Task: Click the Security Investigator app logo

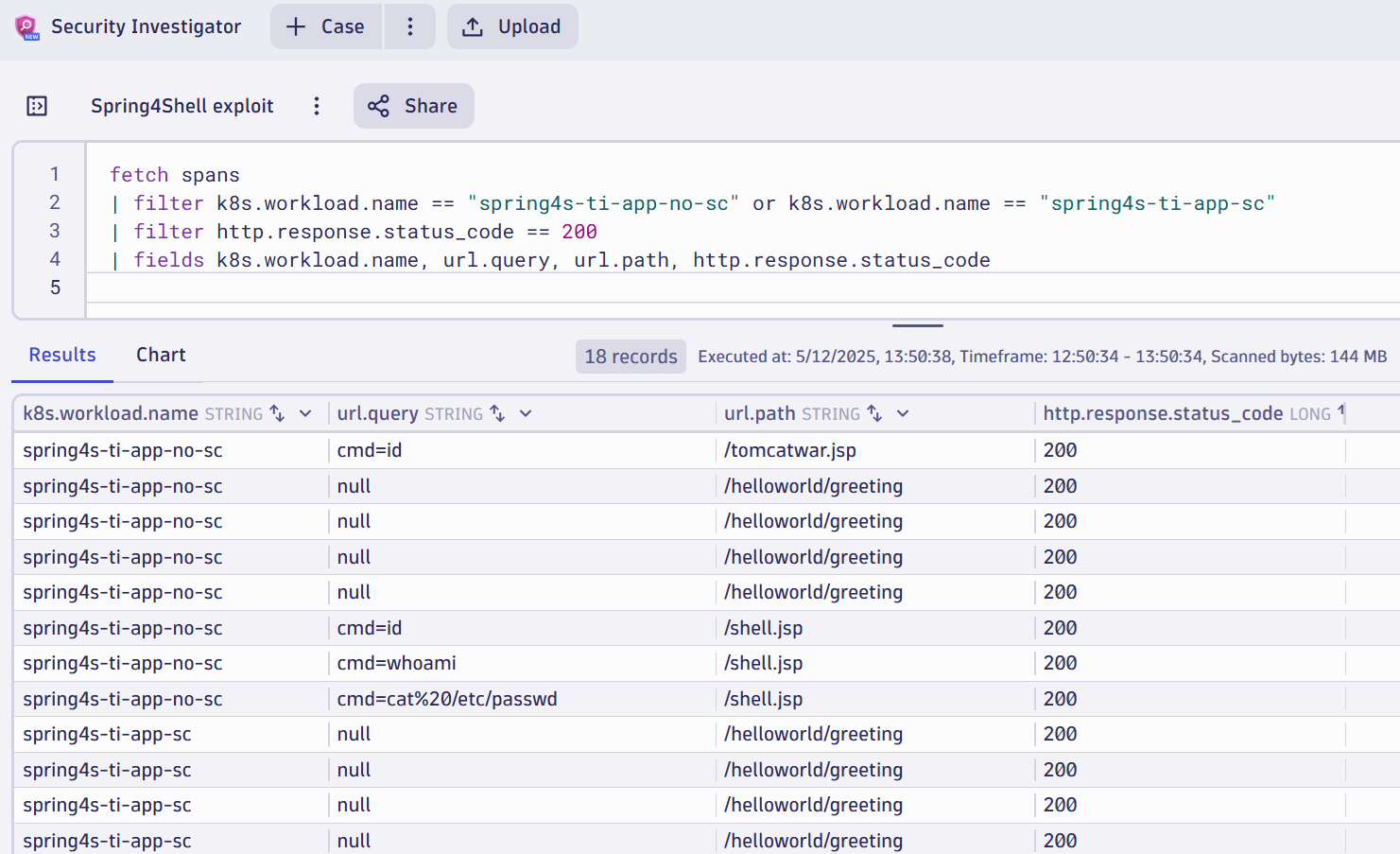Action: click(26, 26)
